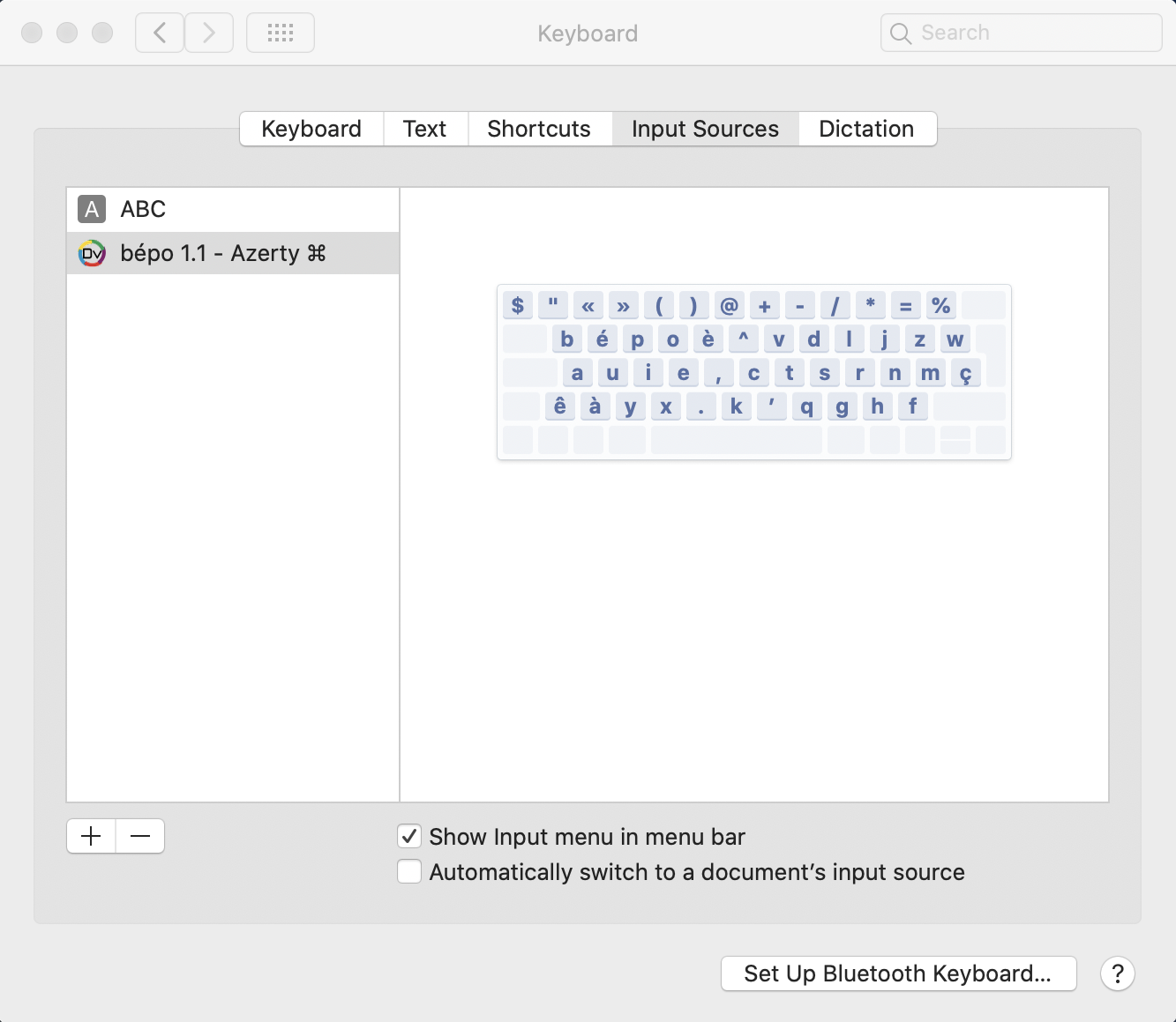
Task: Click the % key in layout preview
Action: click(x=941, y=305)
